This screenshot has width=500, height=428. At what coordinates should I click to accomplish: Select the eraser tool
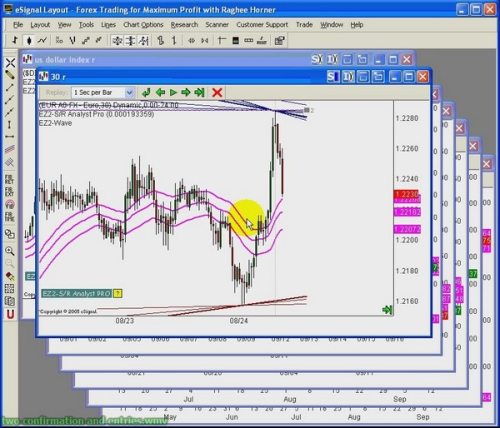pos(10,276)
